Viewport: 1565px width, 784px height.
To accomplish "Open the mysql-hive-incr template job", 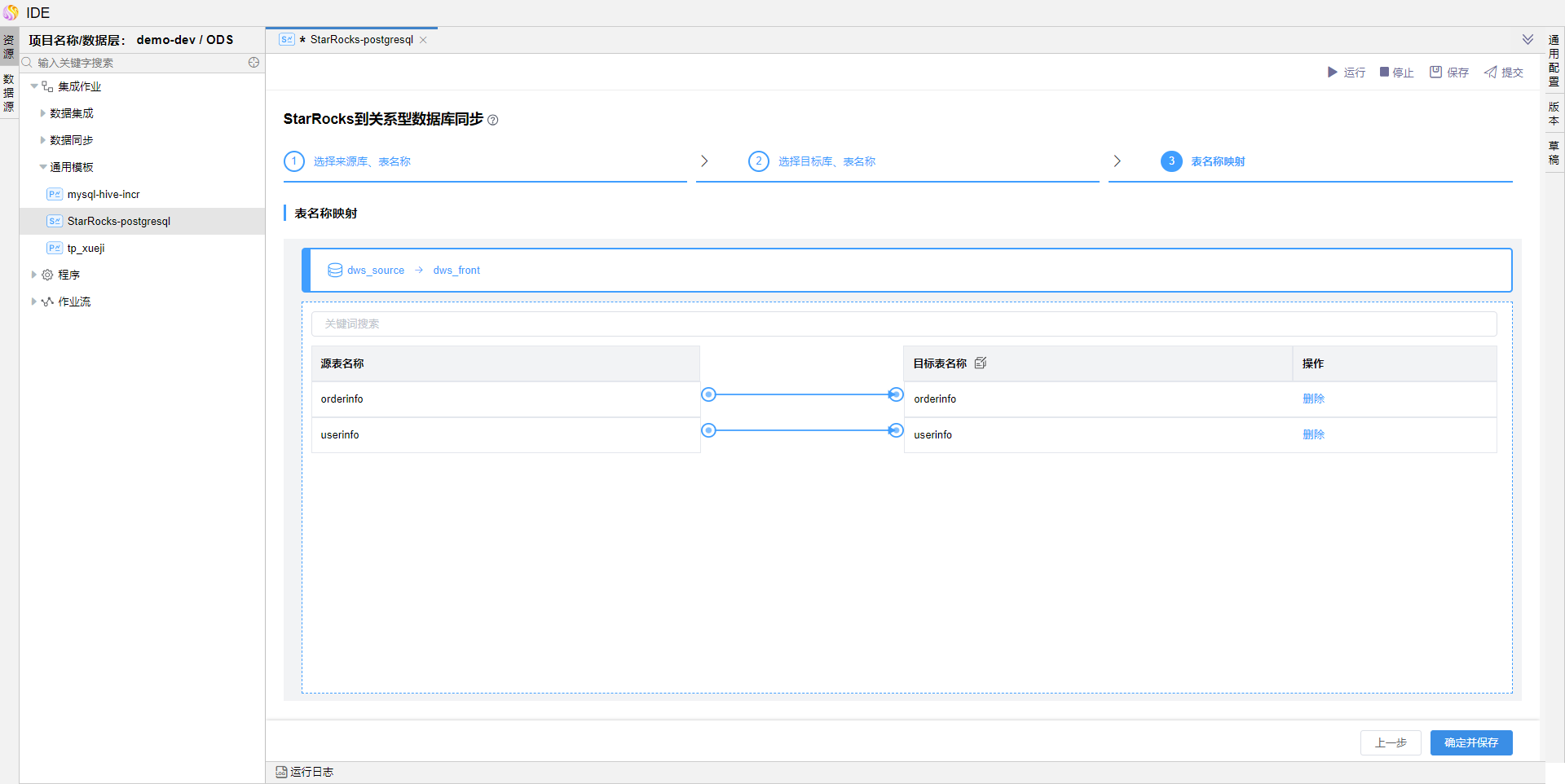I will 104,195.
